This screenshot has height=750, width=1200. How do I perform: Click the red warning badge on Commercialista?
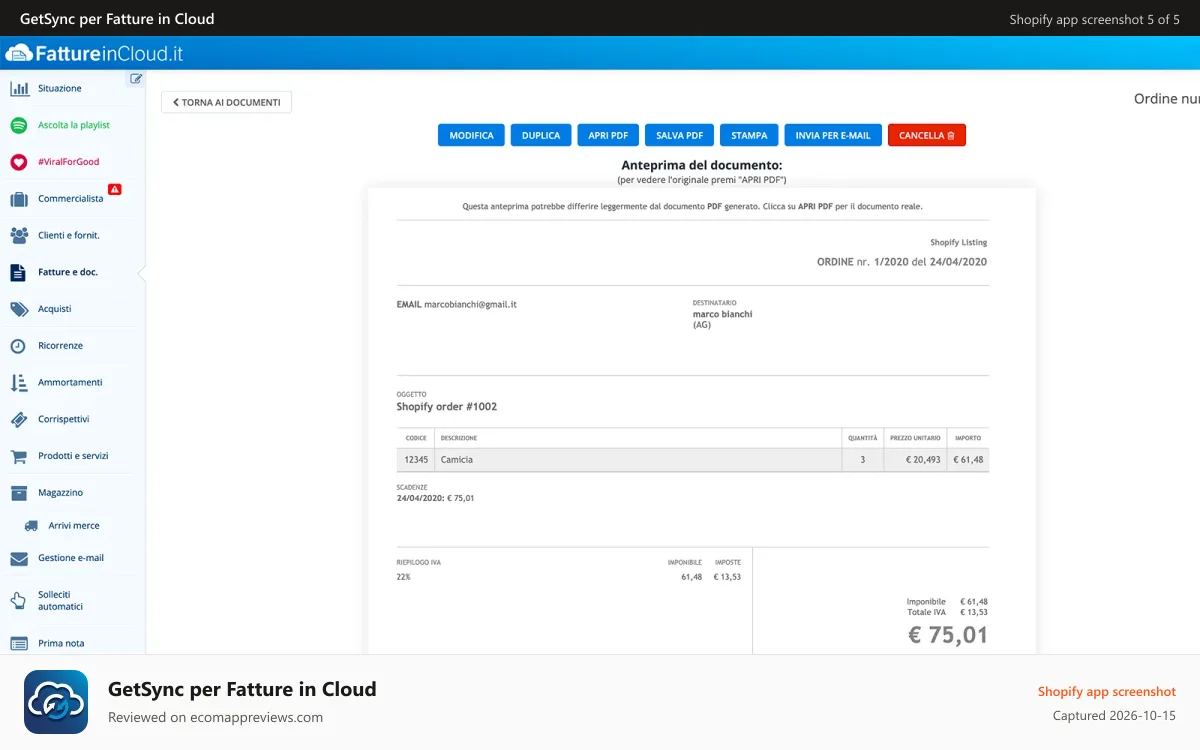click(x=114, y=189)
